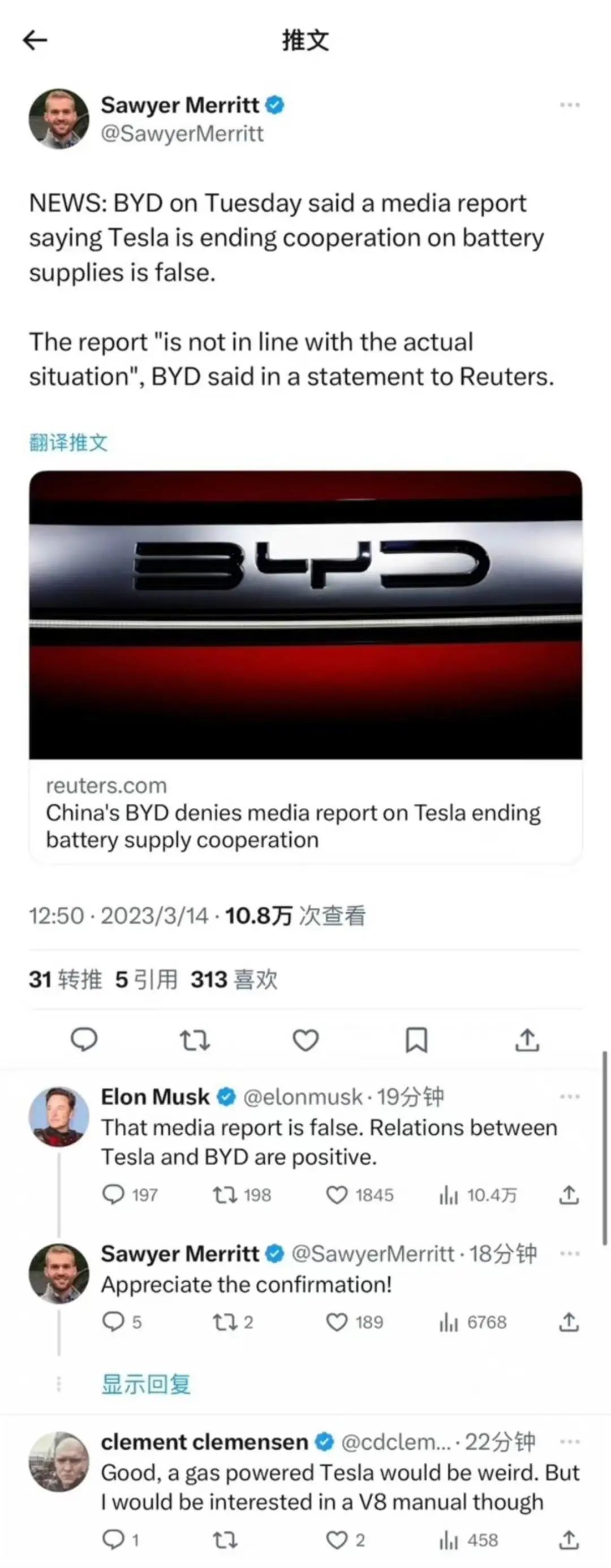Click 翻译推文 translate link
The height and width of the screenshot is (1568, 611).
(x=68, y=442)
